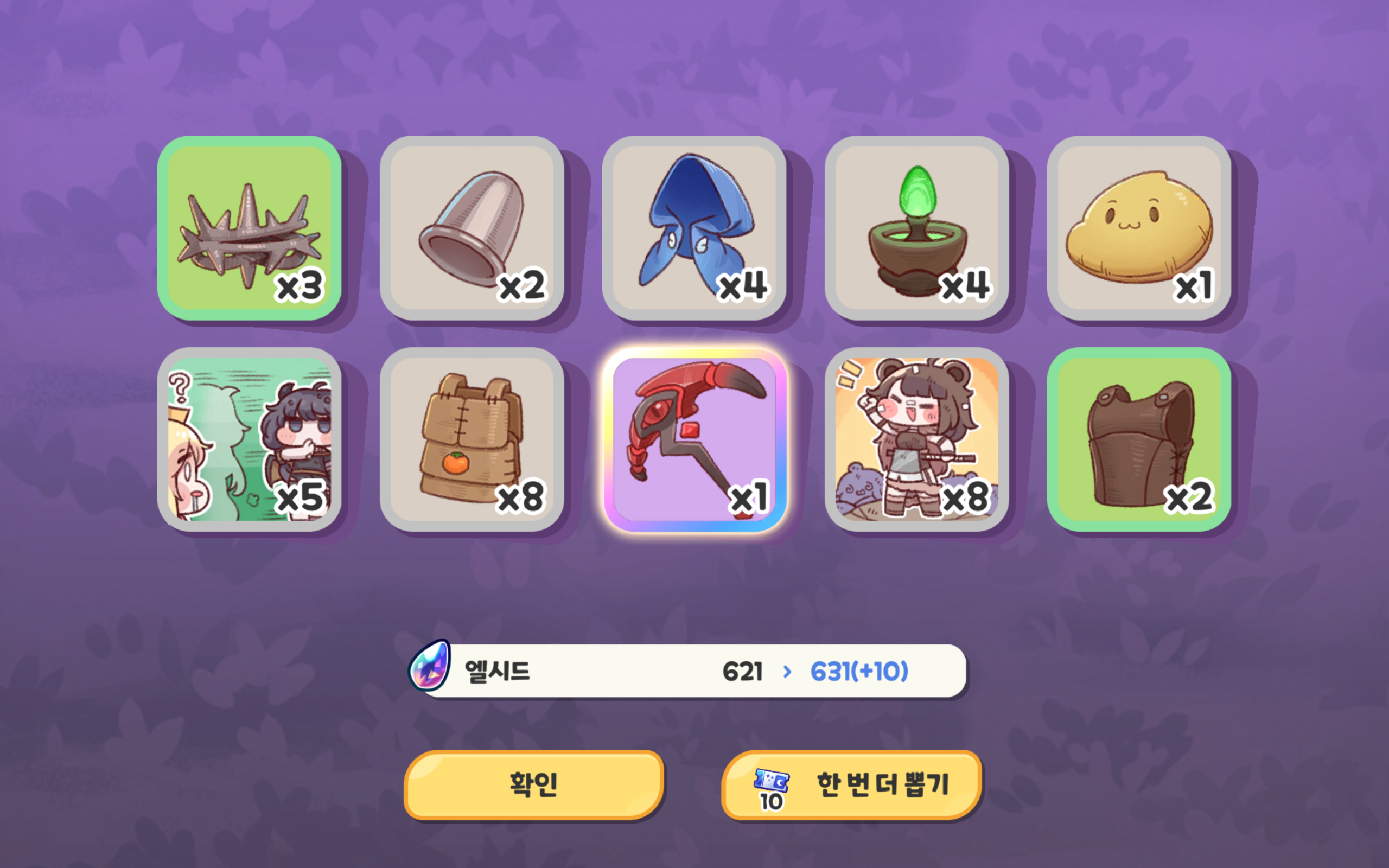Select the green flame brazier item
1389x868 pixels.
[916, 228]
